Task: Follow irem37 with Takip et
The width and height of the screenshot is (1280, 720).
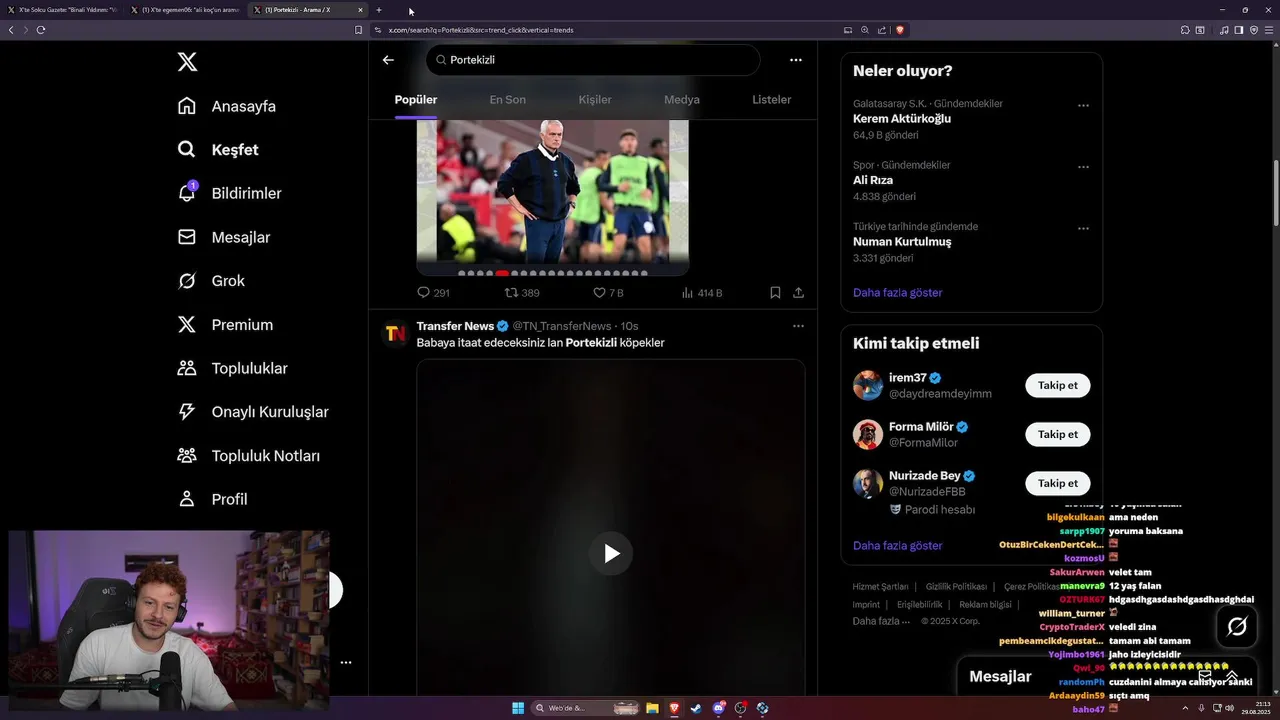Action: pyautogui.click(x=1057, y=386)
